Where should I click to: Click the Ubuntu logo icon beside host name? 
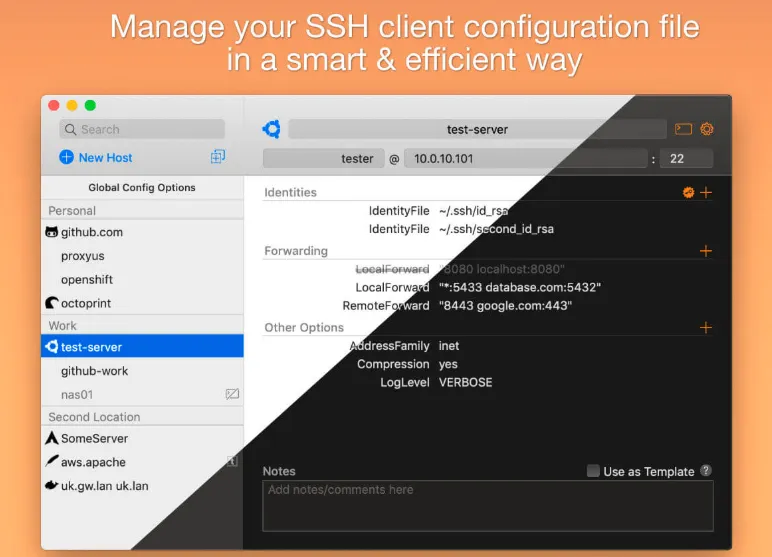pyautogui.click(x=272, y=129)
